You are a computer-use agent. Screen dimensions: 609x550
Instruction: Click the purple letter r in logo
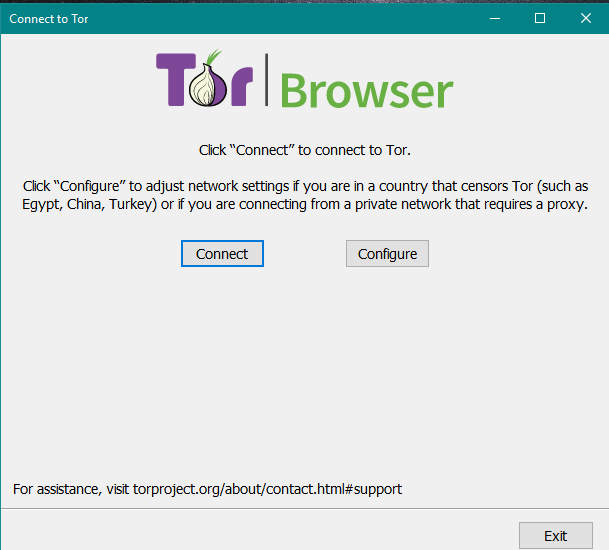point(240,88)
